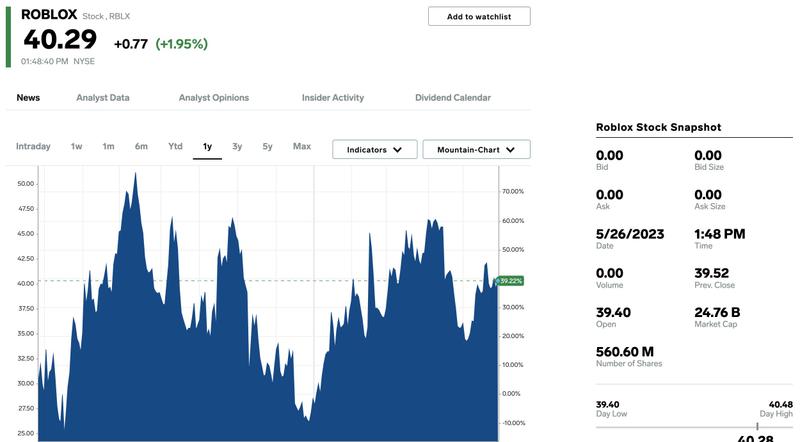Click the +0.77 price change
This screenshot has height=442, width=800.
(131, 44)
